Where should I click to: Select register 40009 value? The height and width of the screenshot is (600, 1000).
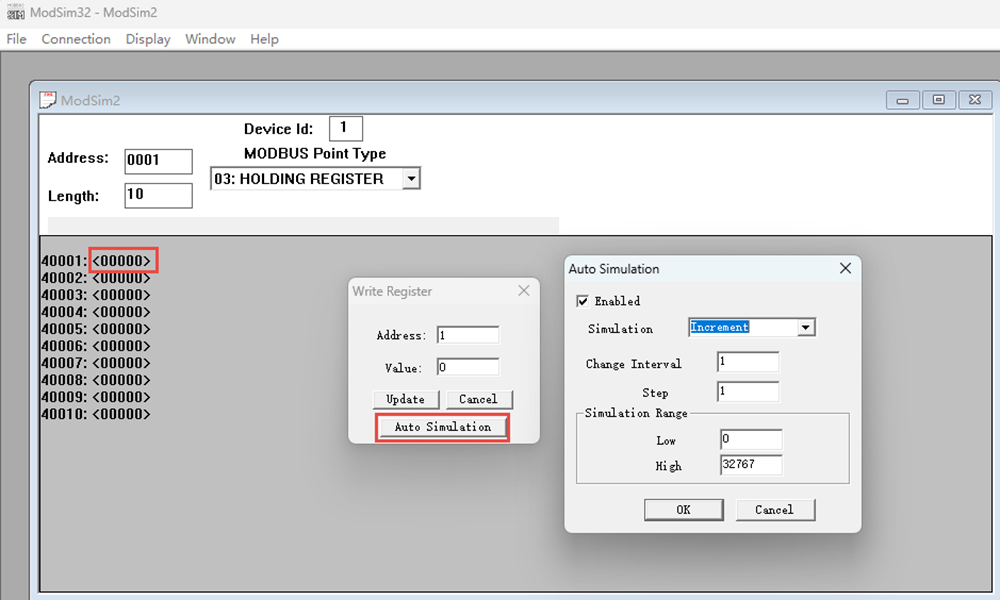tap(121, 397)
